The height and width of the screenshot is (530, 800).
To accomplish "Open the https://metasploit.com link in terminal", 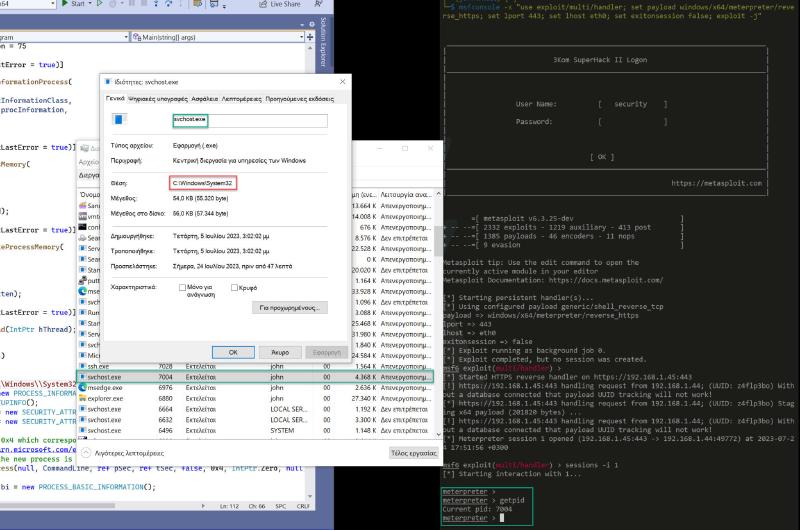I will point(716,183).
